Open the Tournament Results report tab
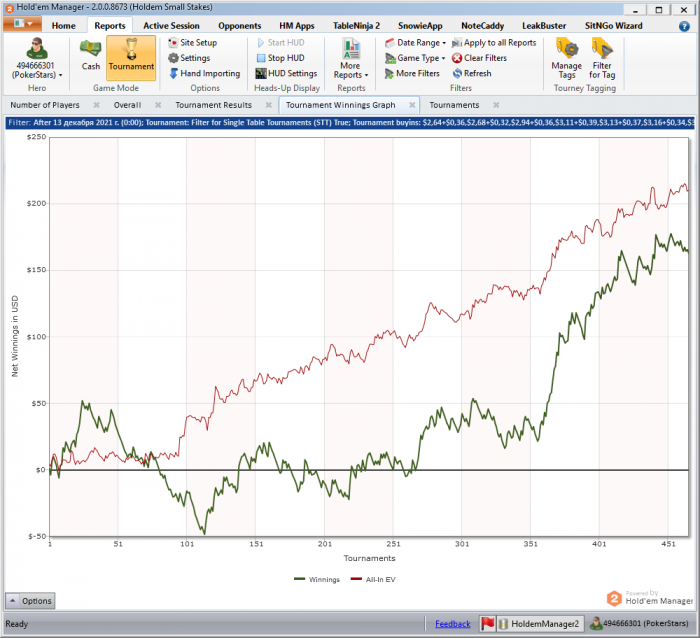This screenshot has width=700, height=638. 213,105
